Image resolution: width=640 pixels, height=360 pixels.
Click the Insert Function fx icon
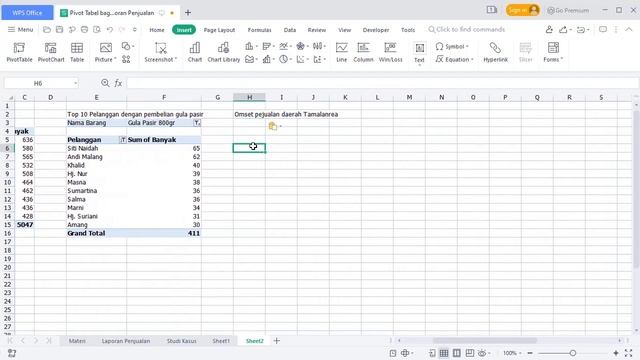(118, 83)
